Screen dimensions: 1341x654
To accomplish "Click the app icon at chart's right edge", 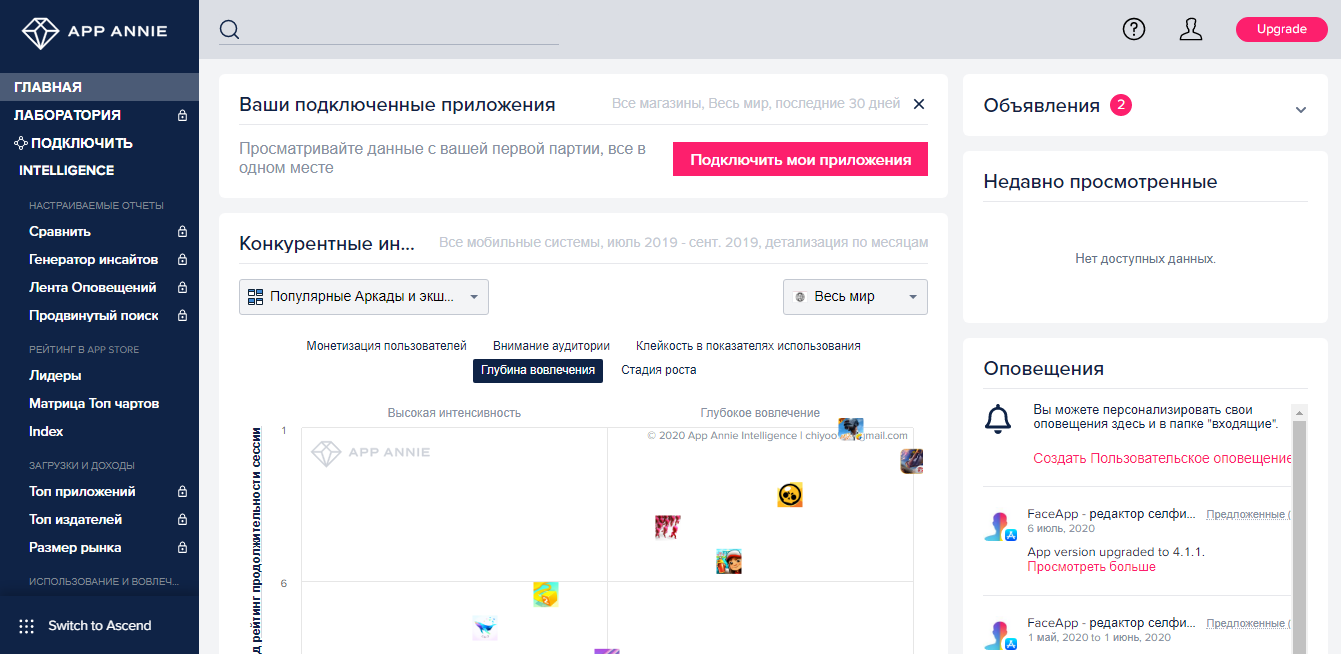I will pyautogui.click(x=912, y=461).
